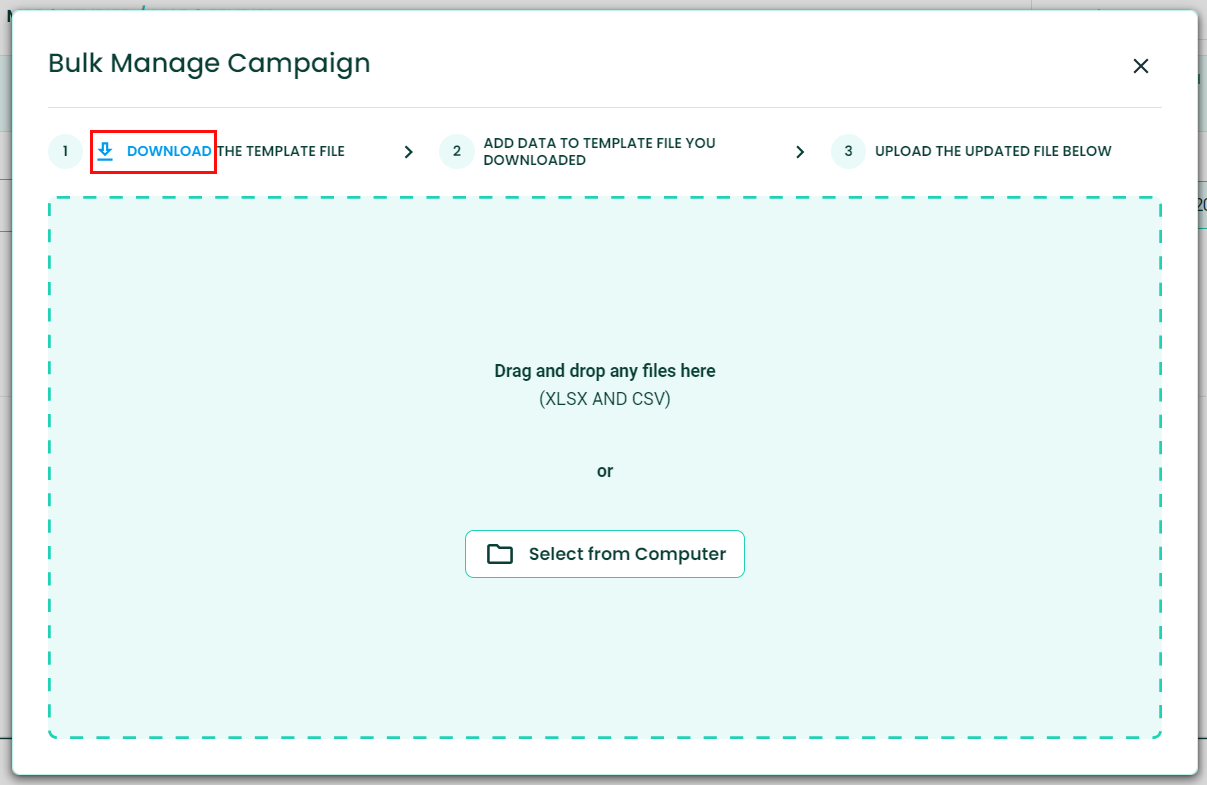Click the 'or' separator text in drop zone
This screenshot has height=785, width=1207.
pos(605,471)
